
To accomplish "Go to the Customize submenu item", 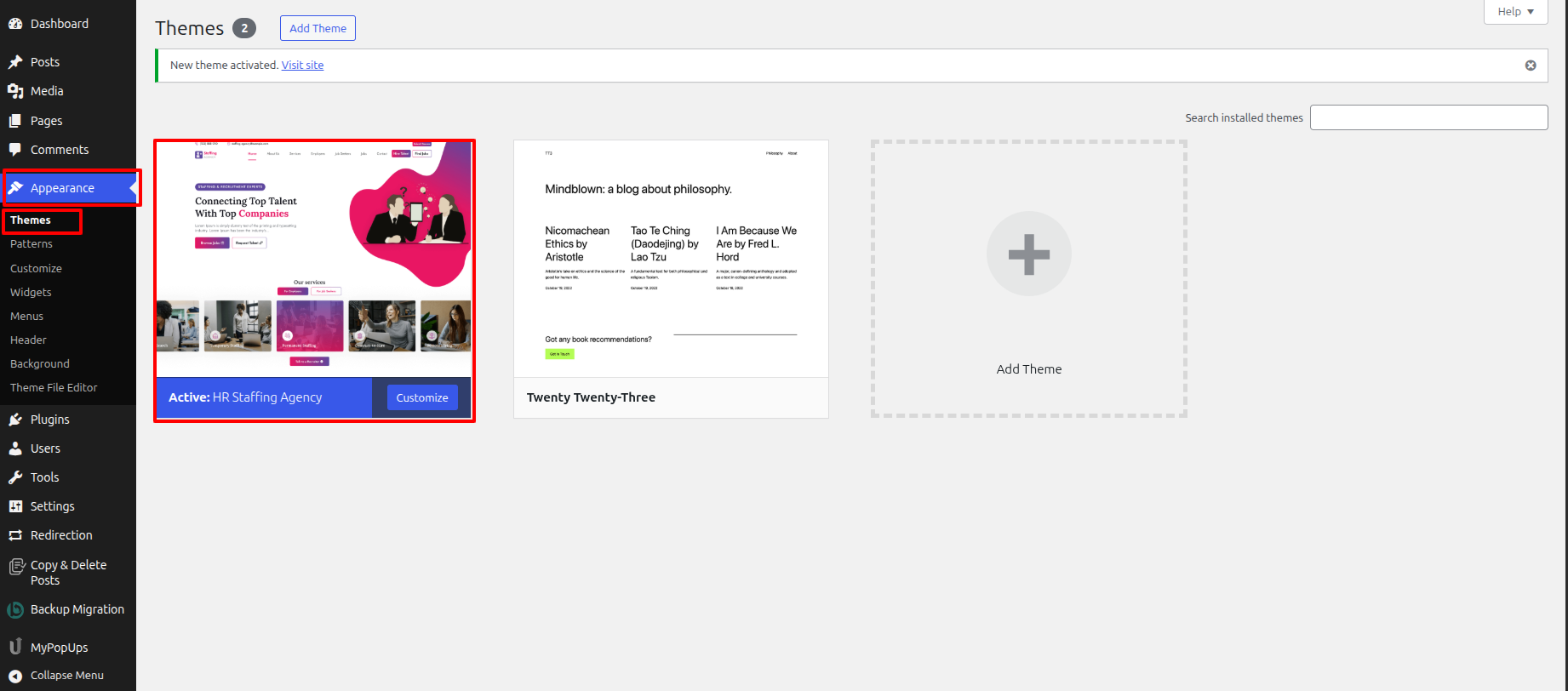I will tap(36, 268).
